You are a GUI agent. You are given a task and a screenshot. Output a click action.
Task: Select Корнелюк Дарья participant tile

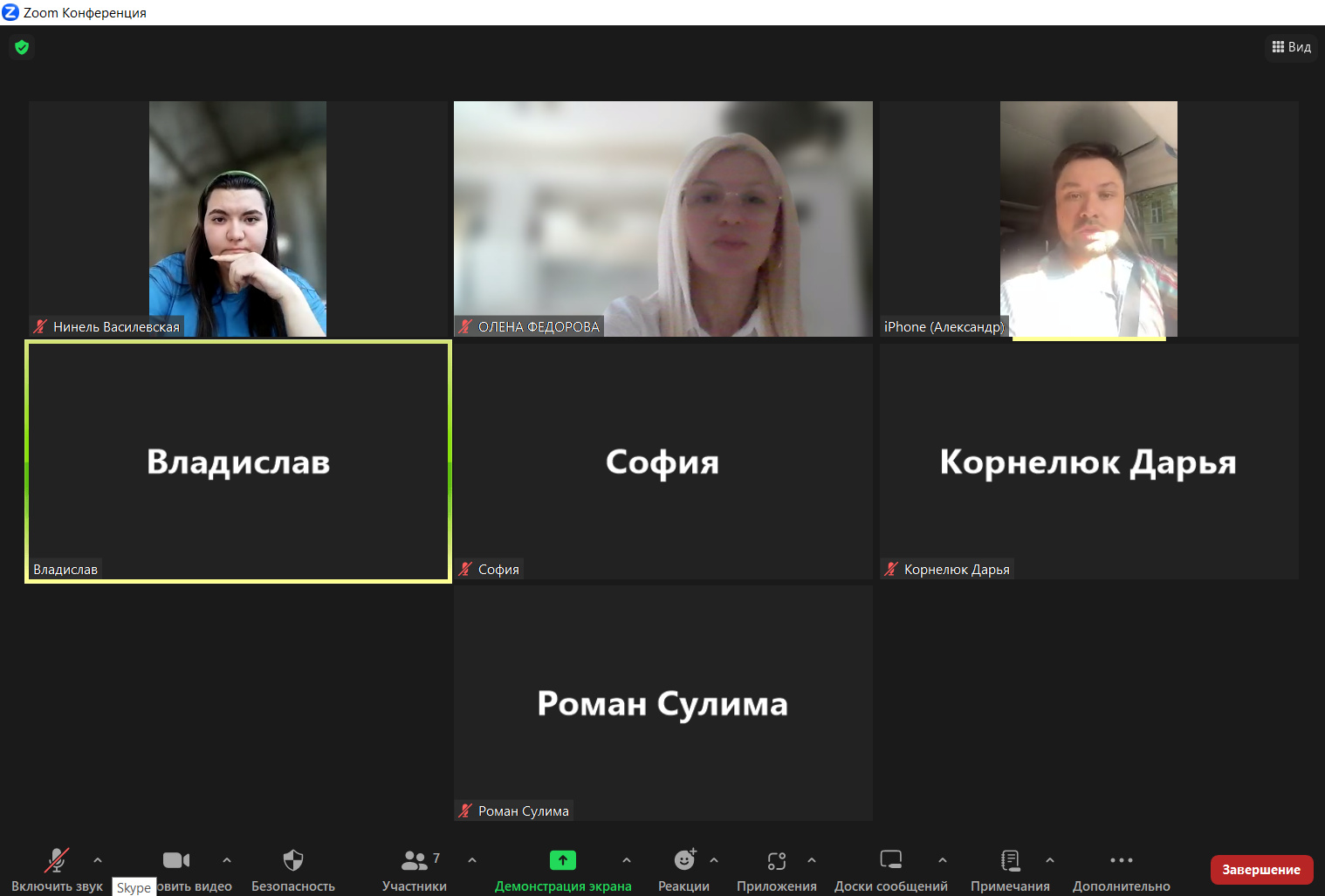click(1089, 462)
